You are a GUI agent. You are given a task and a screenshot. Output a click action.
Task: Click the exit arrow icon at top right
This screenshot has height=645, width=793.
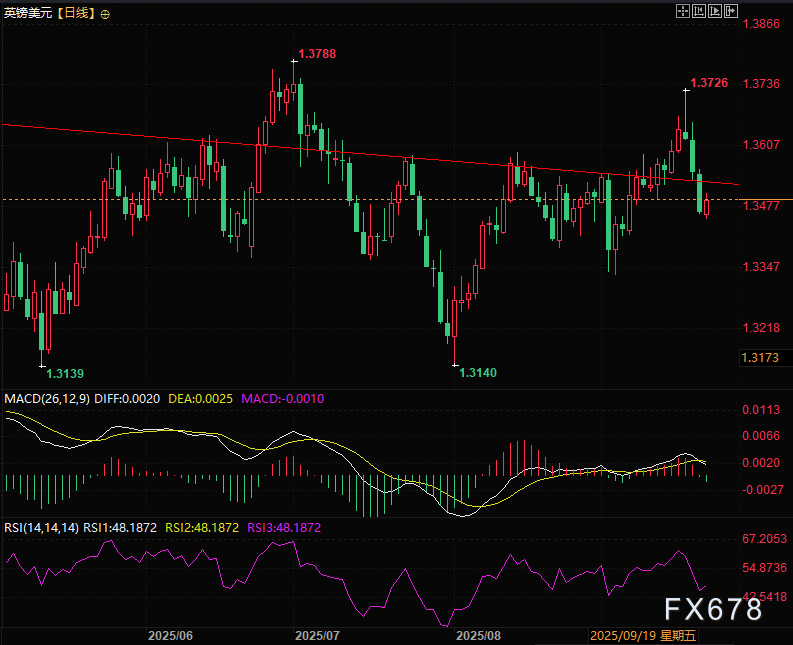click(x=730, y=12)
